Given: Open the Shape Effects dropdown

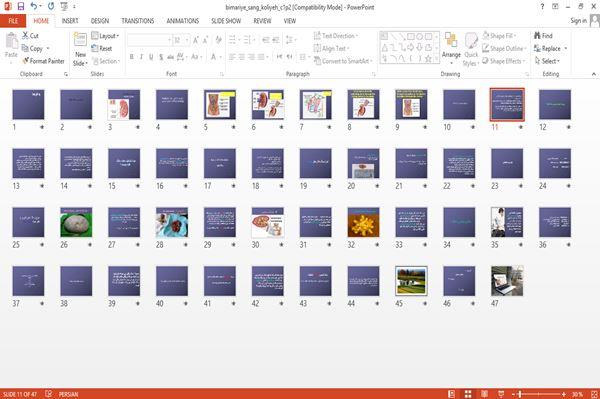Looking at the screenshot, I should [x=504, y=61].
